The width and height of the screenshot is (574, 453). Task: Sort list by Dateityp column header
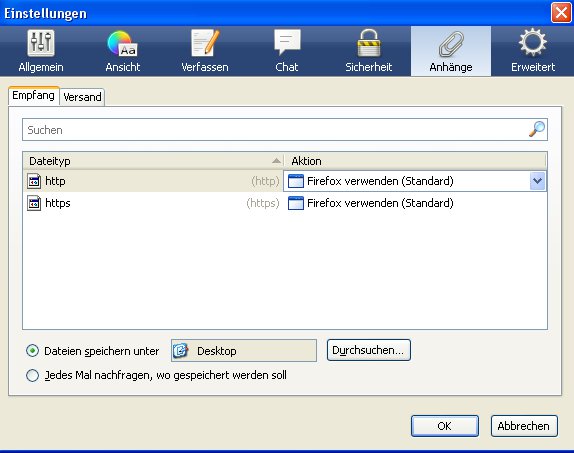153,161
